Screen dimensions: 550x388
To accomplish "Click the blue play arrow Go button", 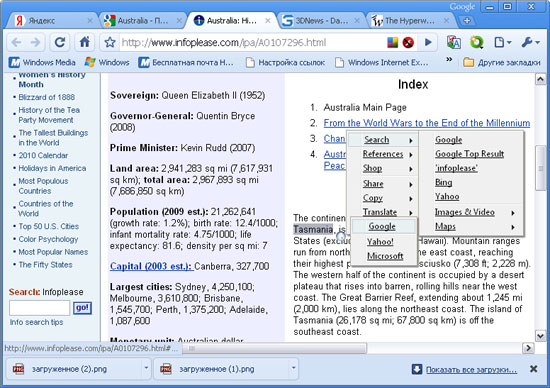I will point(428,42).
